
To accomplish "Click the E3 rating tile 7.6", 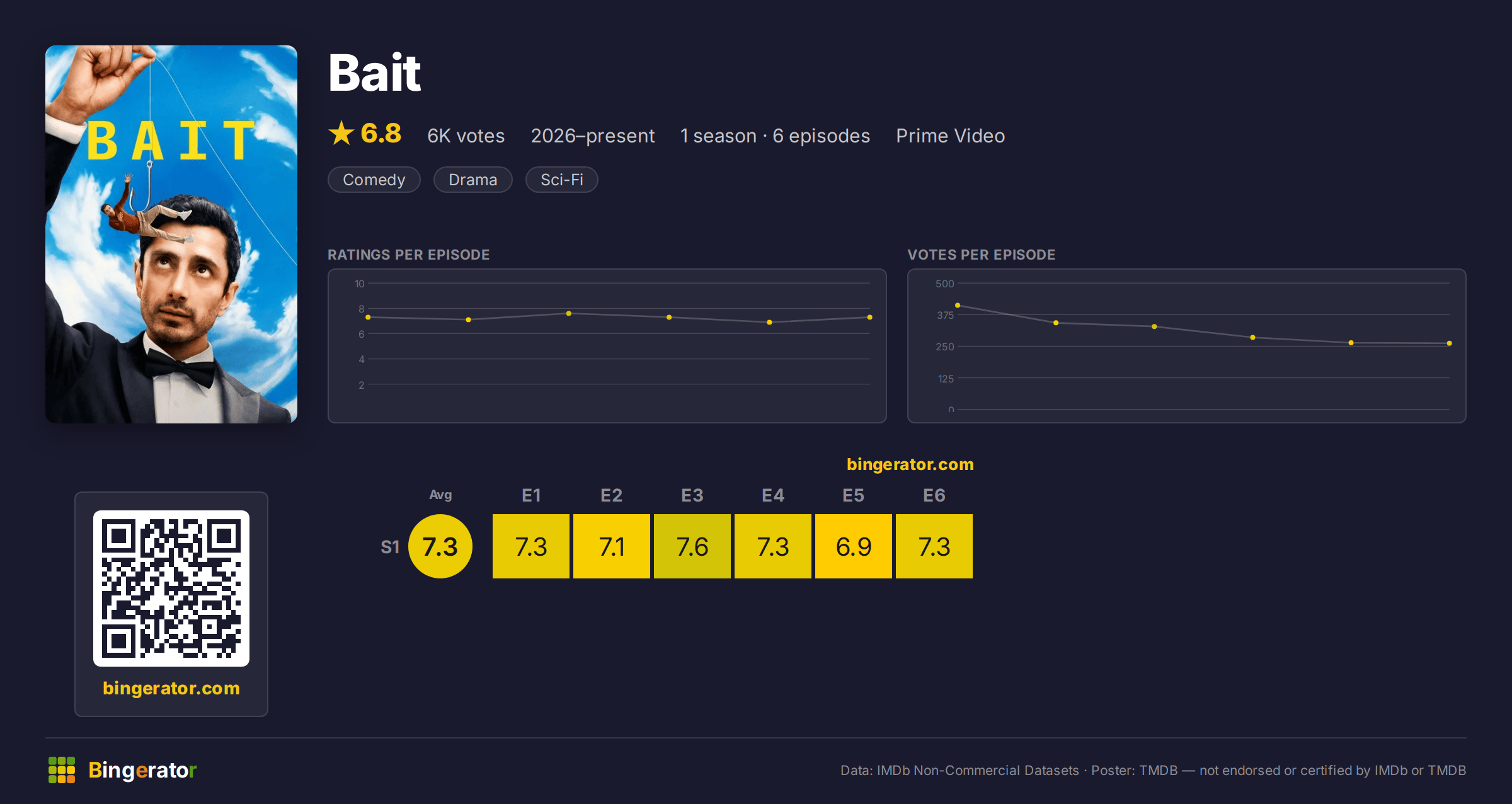I will tap(692, 546).
